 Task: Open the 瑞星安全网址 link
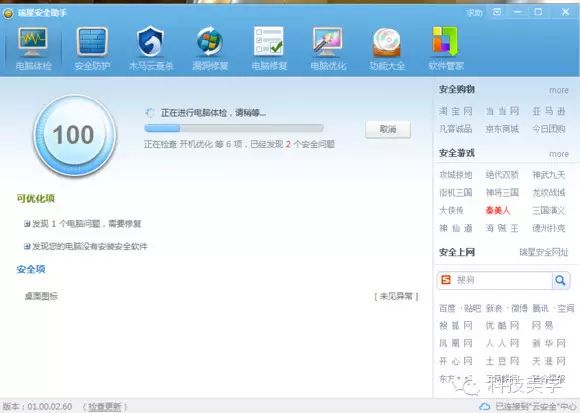tap(543, 252)
